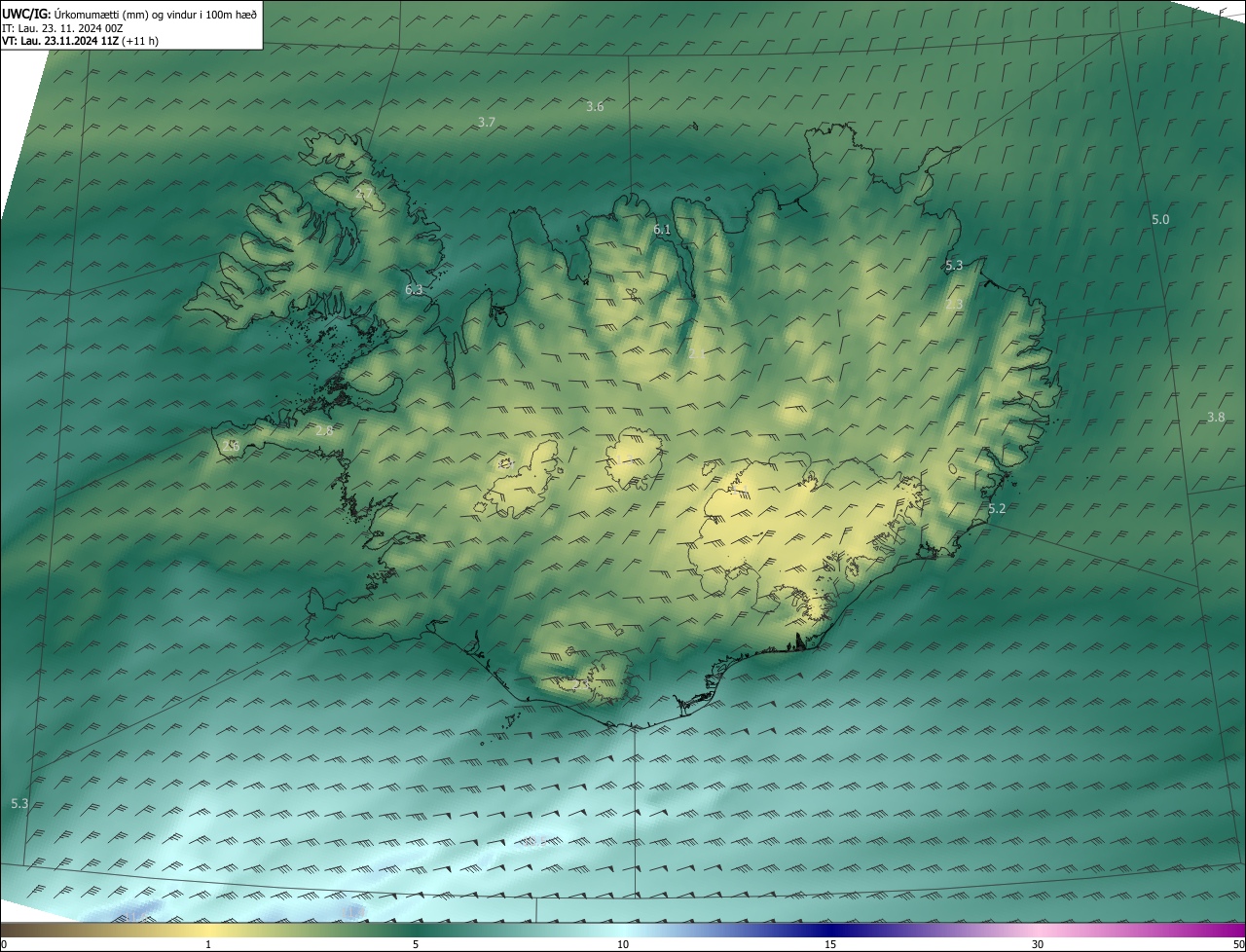Click the 5 tick on the color scale
The height and width of the screenshot is (952, 1246).
416,944
